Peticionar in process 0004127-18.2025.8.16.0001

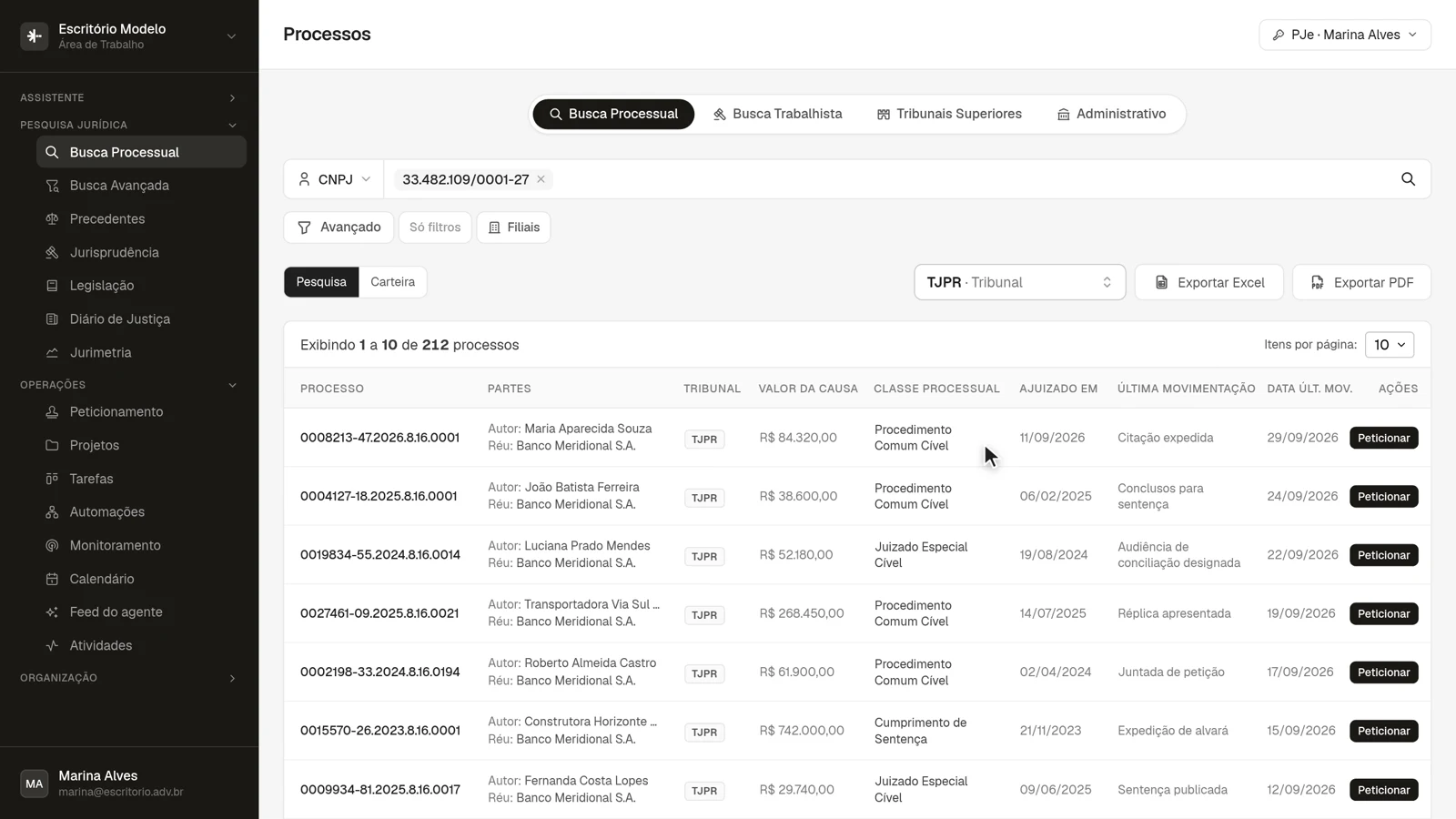click(x=1383, y=497)
